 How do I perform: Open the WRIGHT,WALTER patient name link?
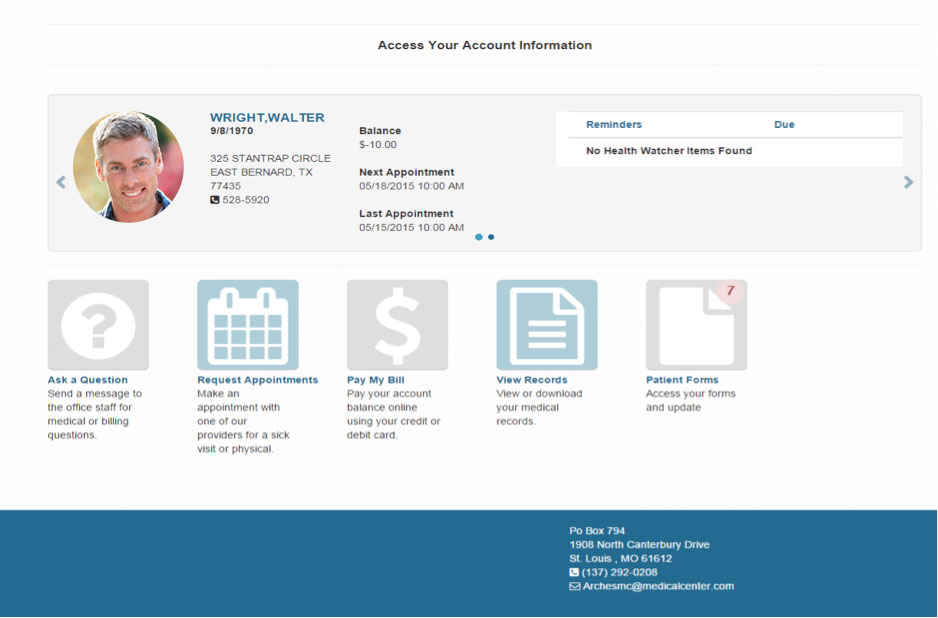click(x=267, y=117)
